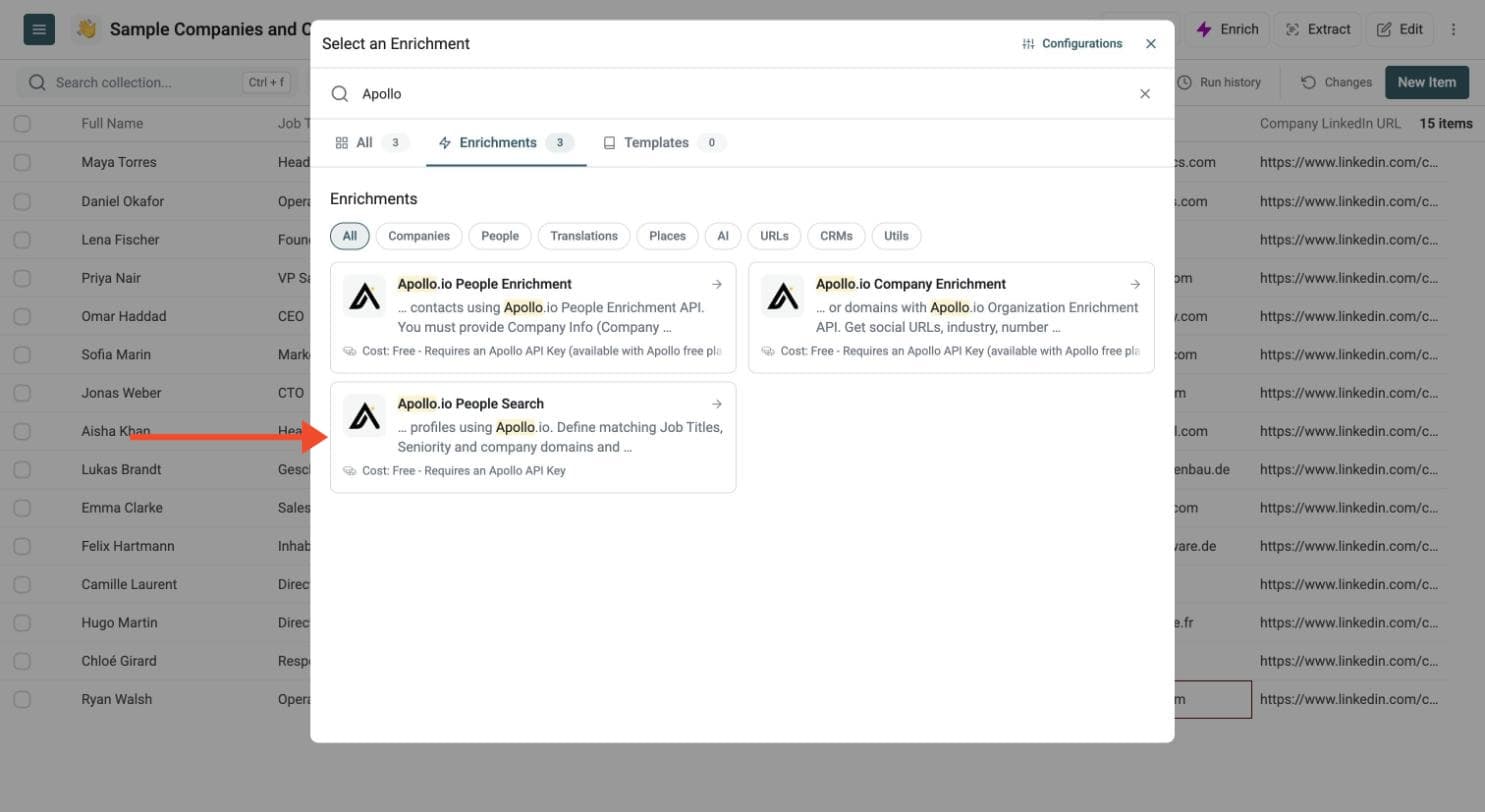Click the arrow on People Search card

click(717, 404)
